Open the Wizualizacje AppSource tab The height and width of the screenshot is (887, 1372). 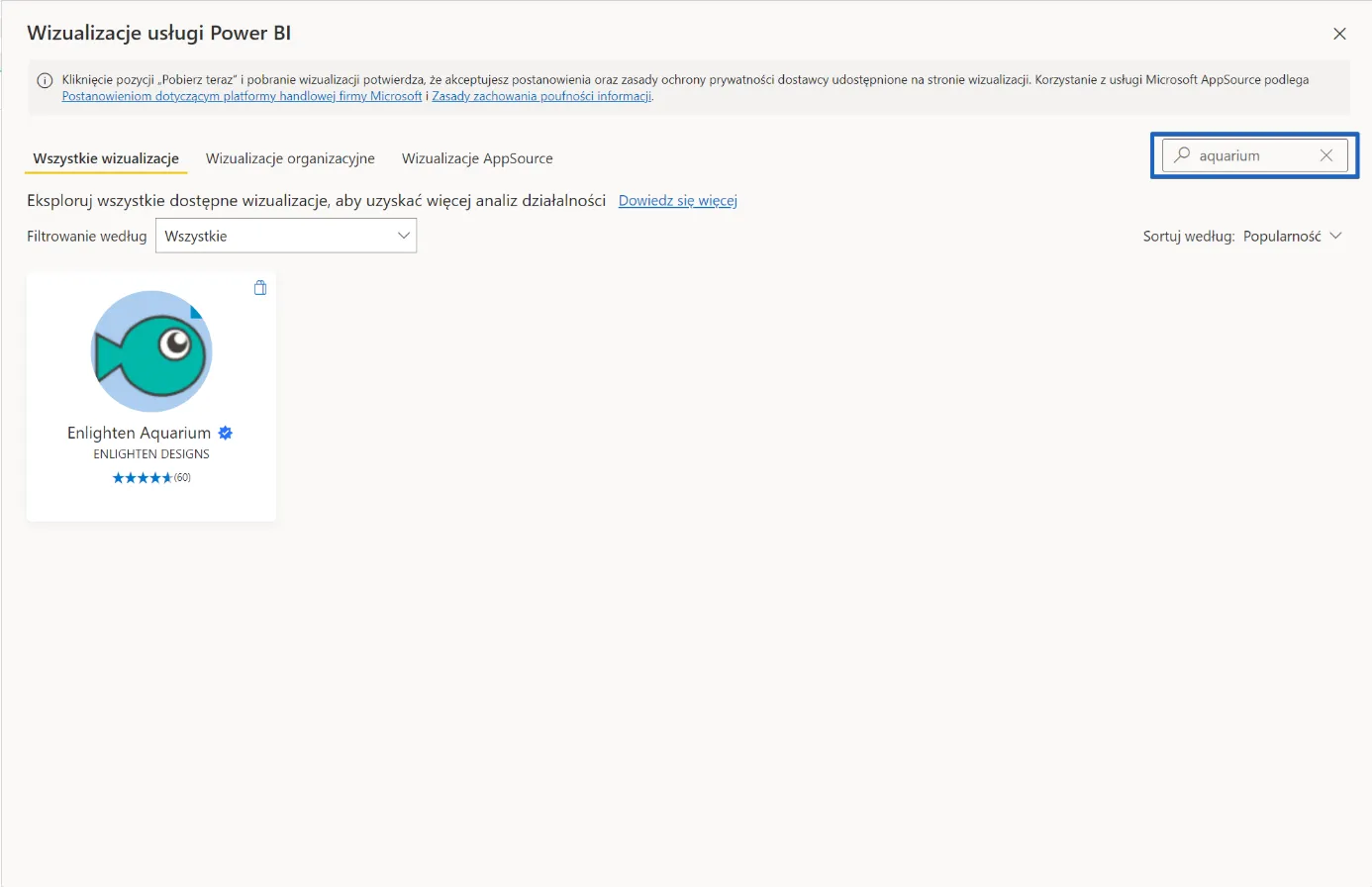point(477,158)
